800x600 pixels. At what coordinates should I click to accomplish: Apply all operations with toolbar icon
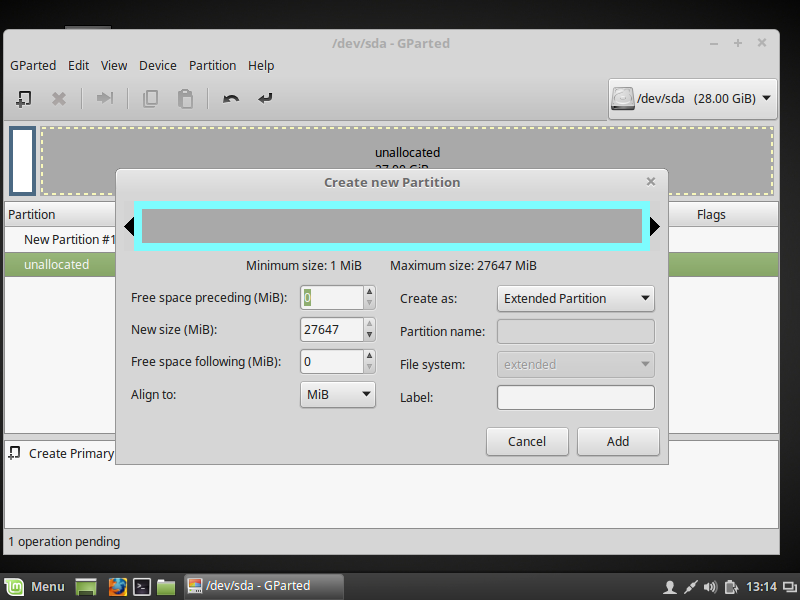coord(265,98)
